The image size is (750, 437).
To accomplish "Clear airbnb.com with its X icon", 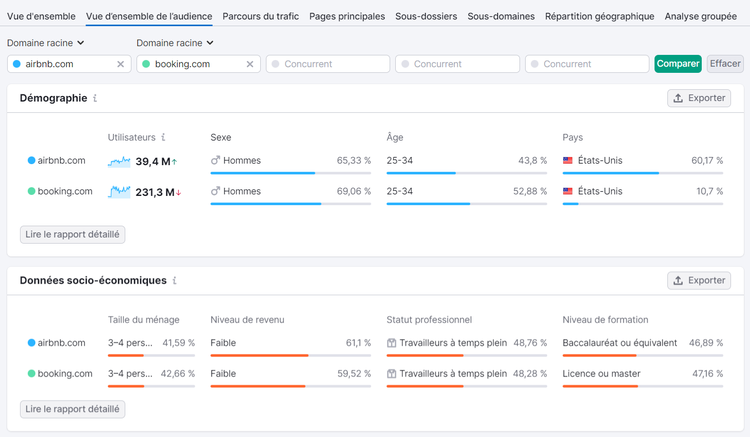I will coord(121,64).
